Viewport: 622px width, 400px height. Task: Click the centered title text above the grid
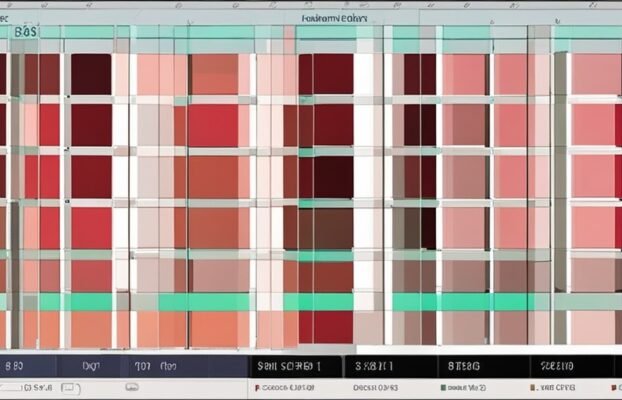[x=334, y=18]
